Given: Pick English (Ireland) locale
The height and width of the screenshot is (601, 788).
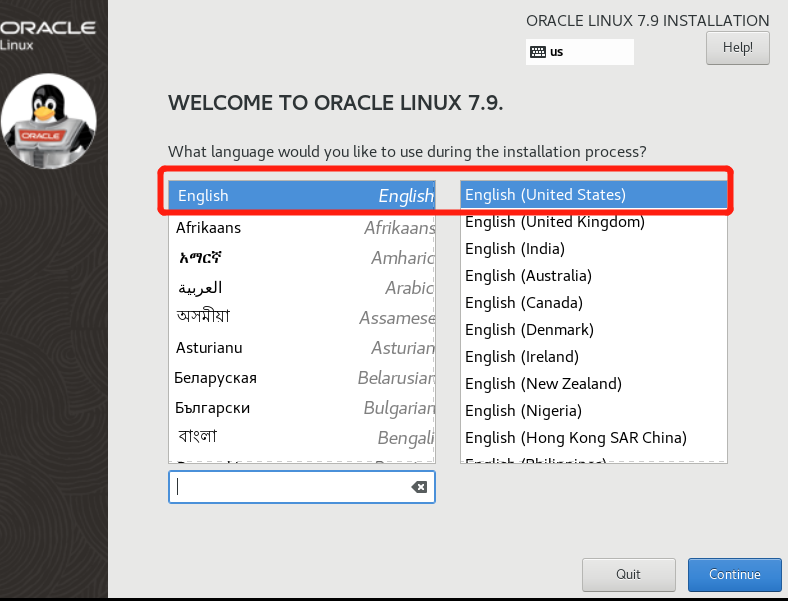Looking at the screenshot, I should (x=594, y=357).
